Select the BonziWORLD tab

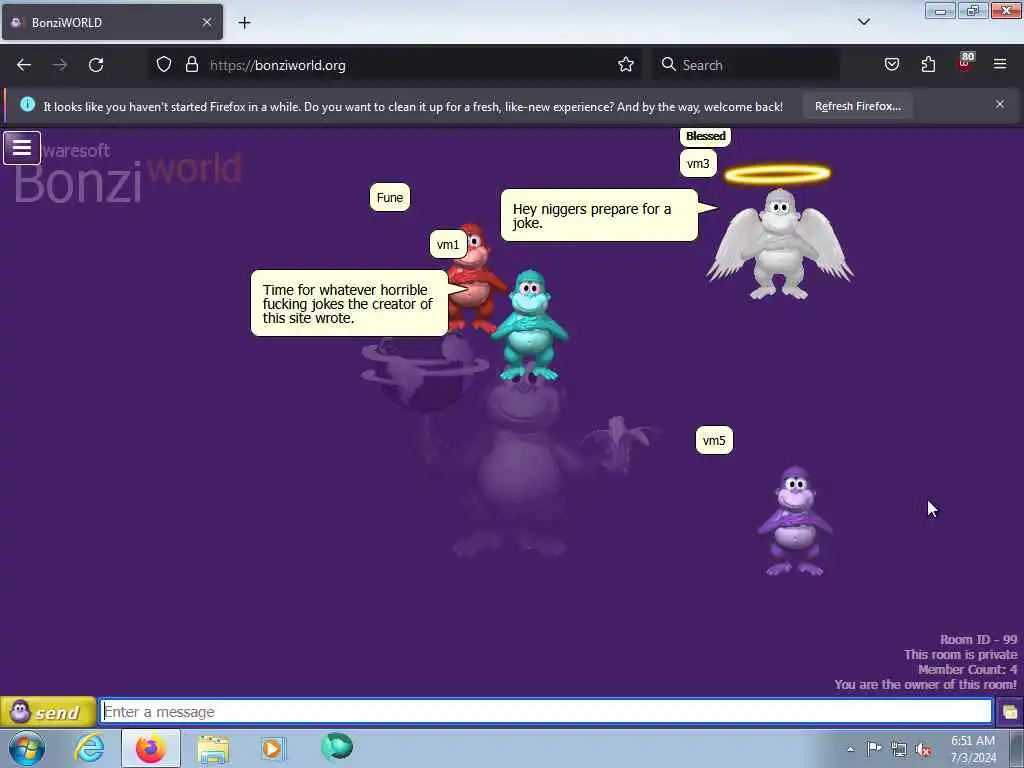(x=112, y=22)
